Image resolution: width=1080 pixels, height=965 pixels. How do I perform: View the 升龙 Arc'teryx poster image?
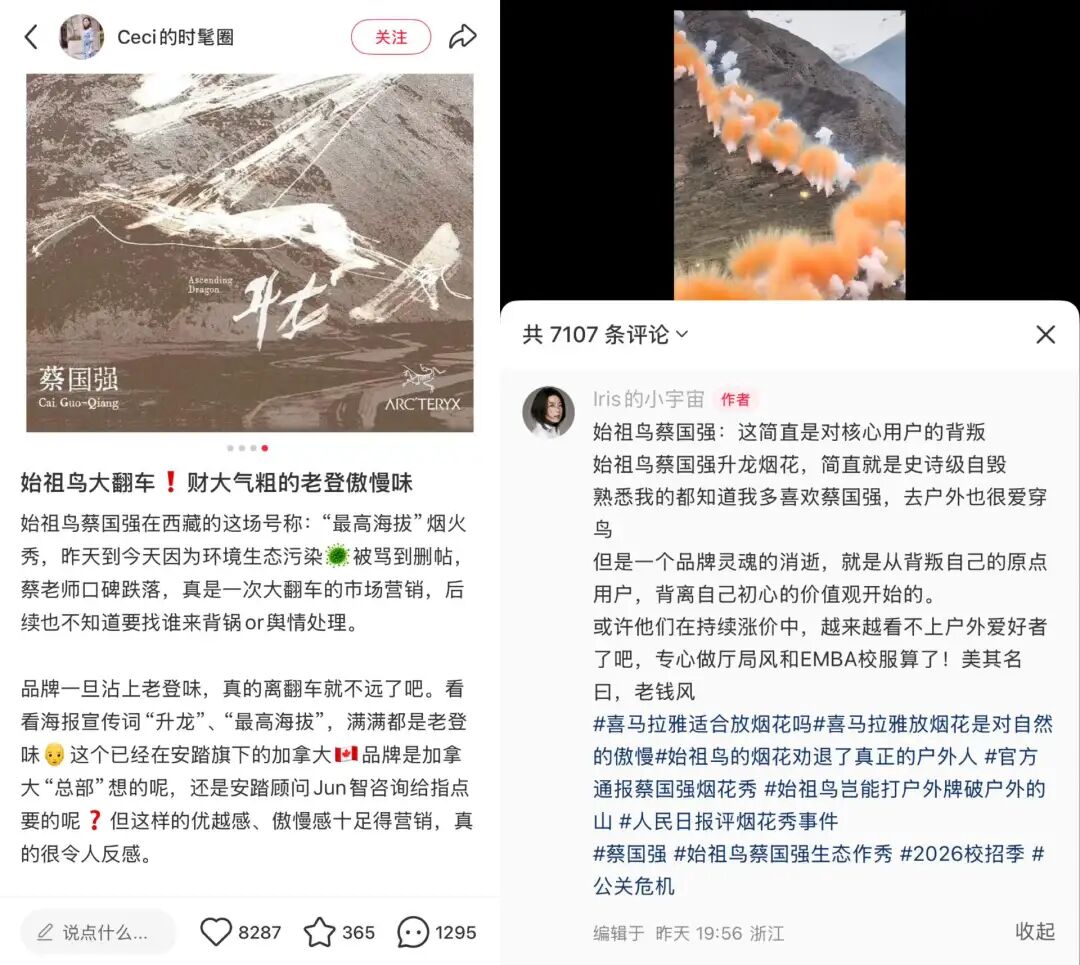(x=250, y=253)
